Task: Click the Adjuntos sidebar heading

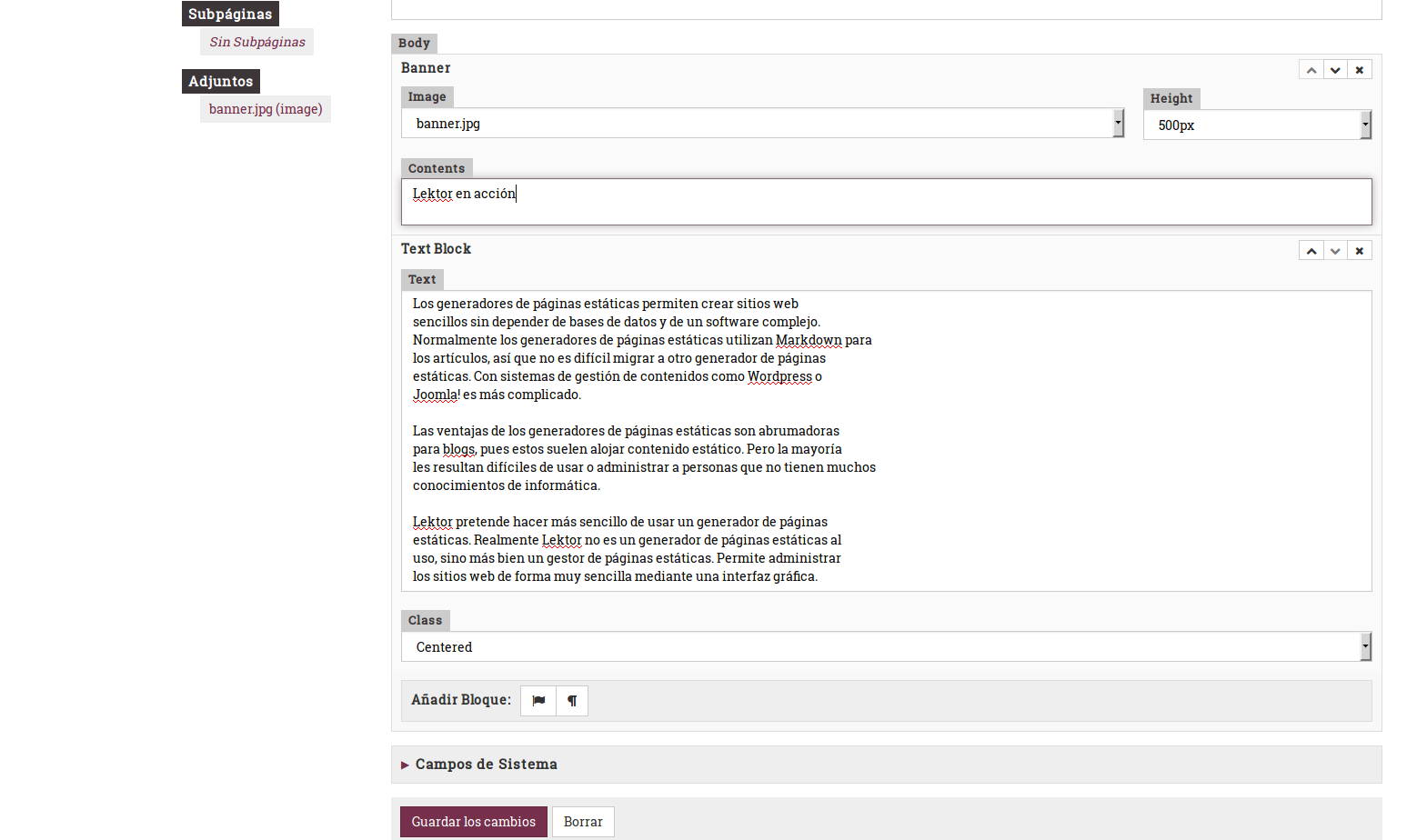Action: 221,82
